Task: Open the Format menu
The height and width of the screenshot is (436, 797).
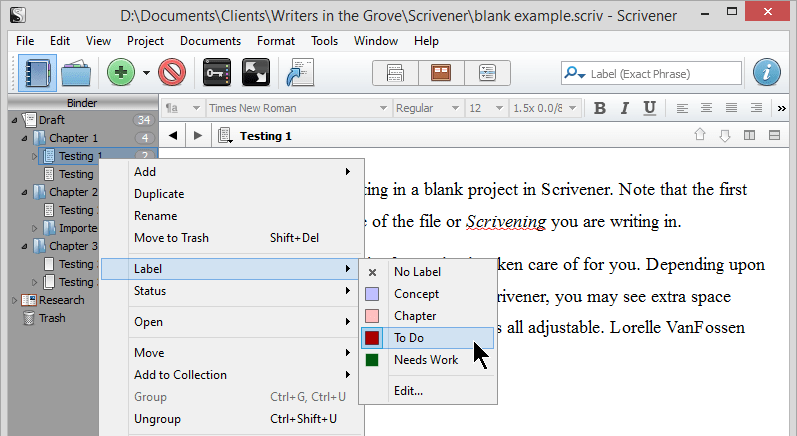Action: coord(275,41)
